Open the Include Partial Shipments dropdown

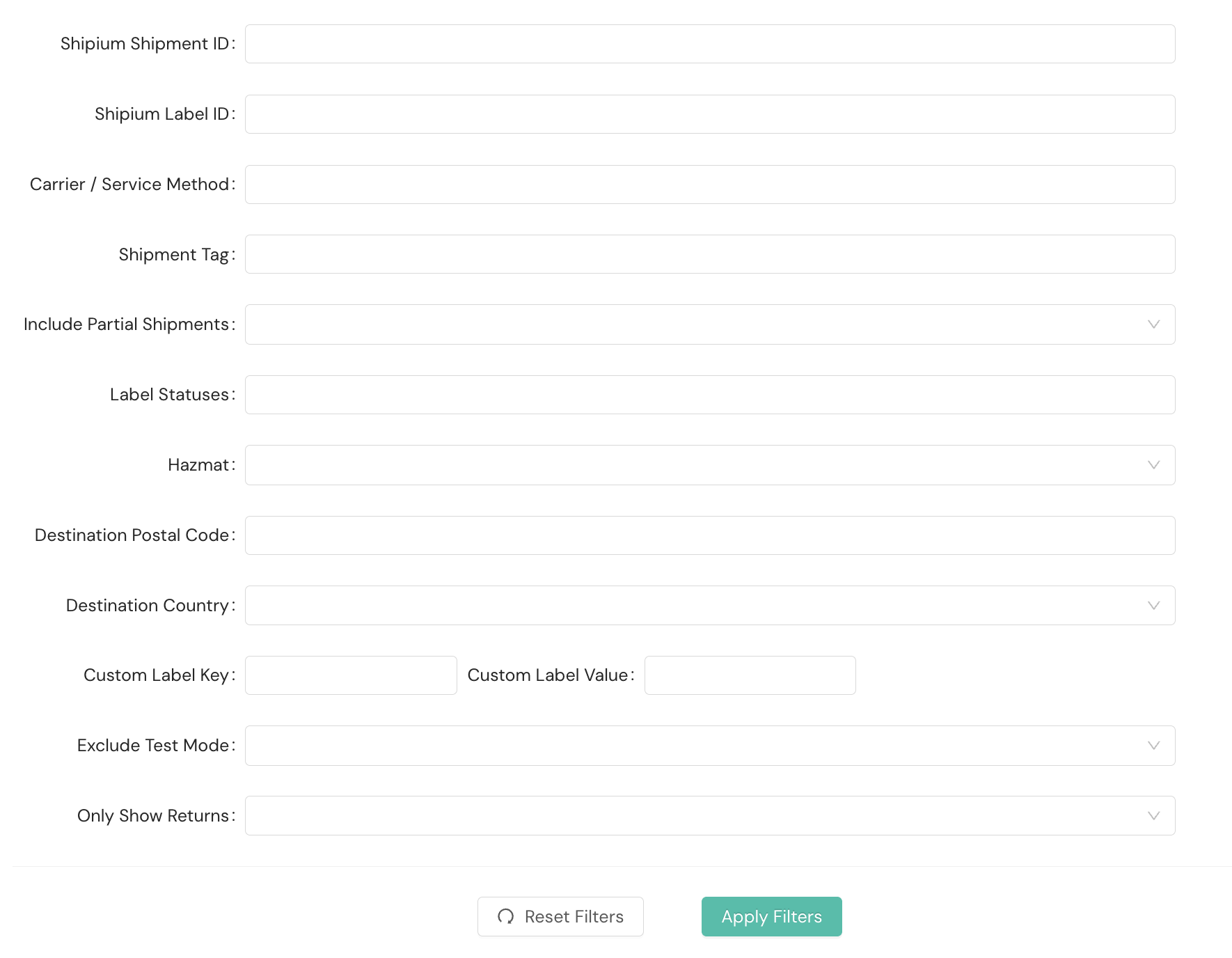(710, 324)
